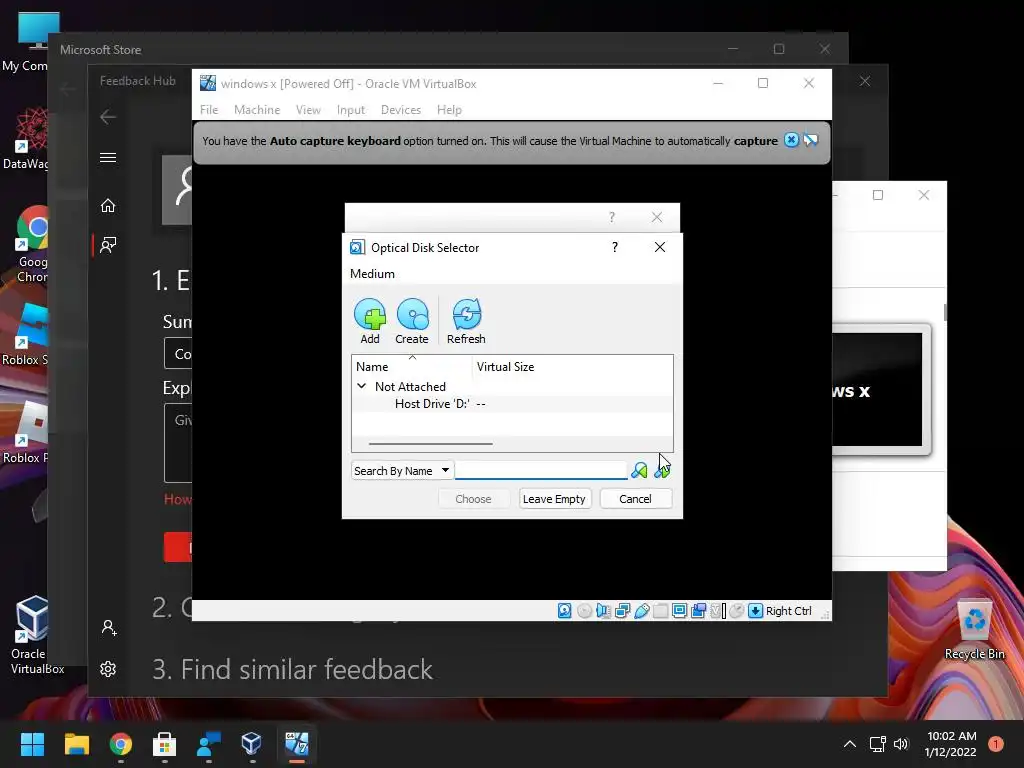This screenshot has width=1024, height=768.
Task: Click the volume icon in the system tray
Action: (901, 744)
